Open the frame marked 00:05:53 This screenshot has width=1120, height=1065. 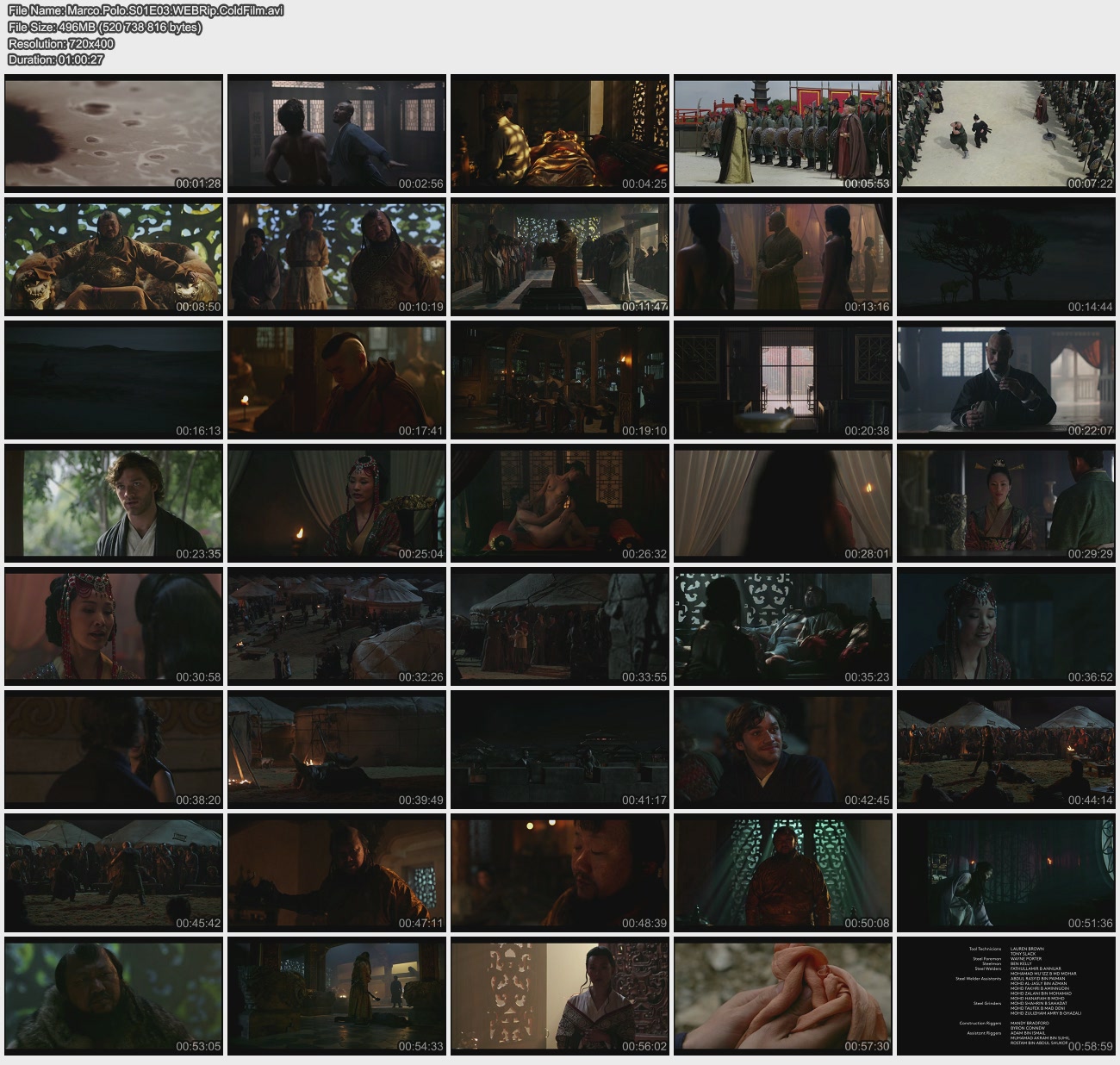[782, 134]
